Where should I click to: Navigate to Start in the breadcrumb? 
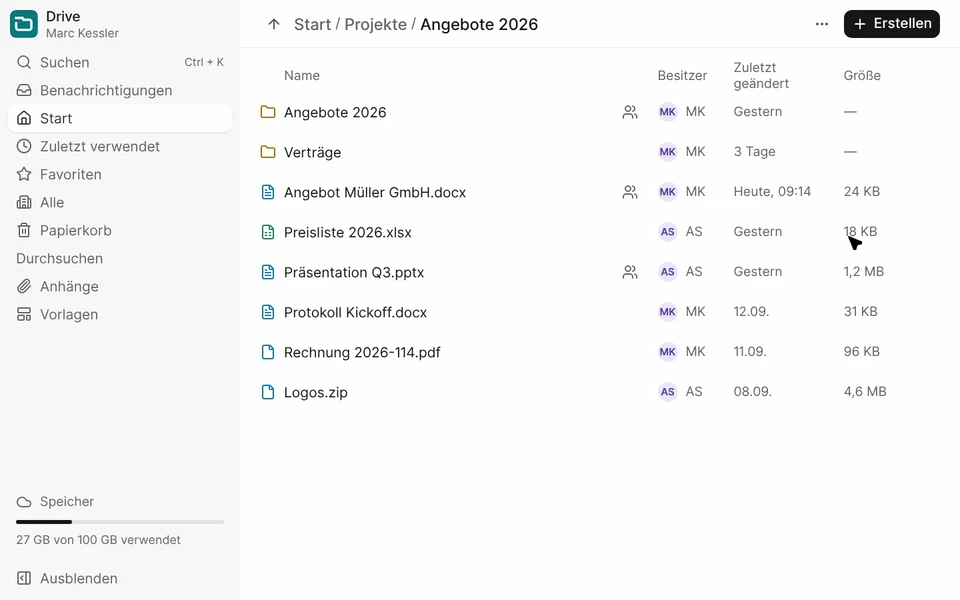pyautogui.click(x=312, y=24)
